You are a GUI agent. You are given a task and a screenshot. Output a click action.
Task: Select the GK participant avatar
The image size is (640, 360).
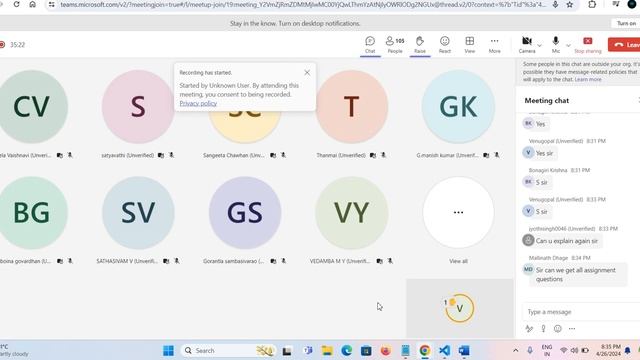point(458,107)
